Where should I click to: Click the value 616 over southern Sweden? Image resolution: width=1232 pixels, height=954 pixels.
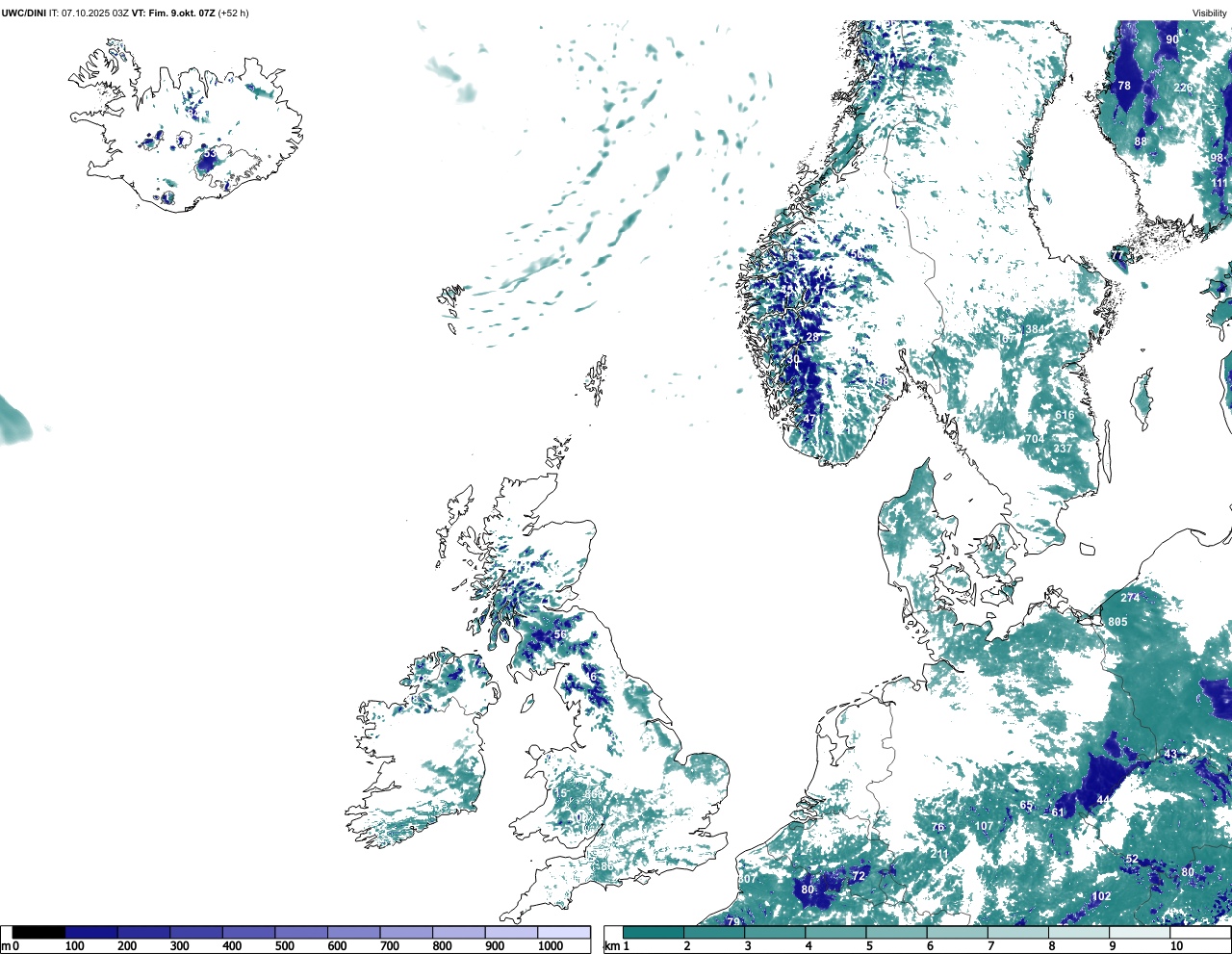[x=1065, y=416]
